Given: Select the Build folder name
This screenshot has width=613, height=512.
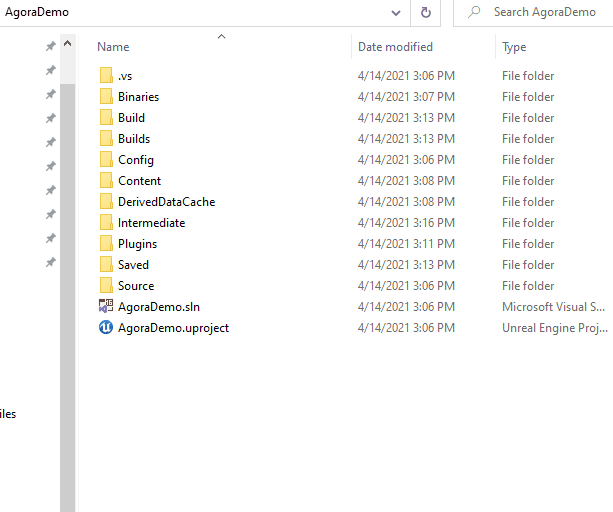Looking at the screenshot, I should (x=131, y=118).
